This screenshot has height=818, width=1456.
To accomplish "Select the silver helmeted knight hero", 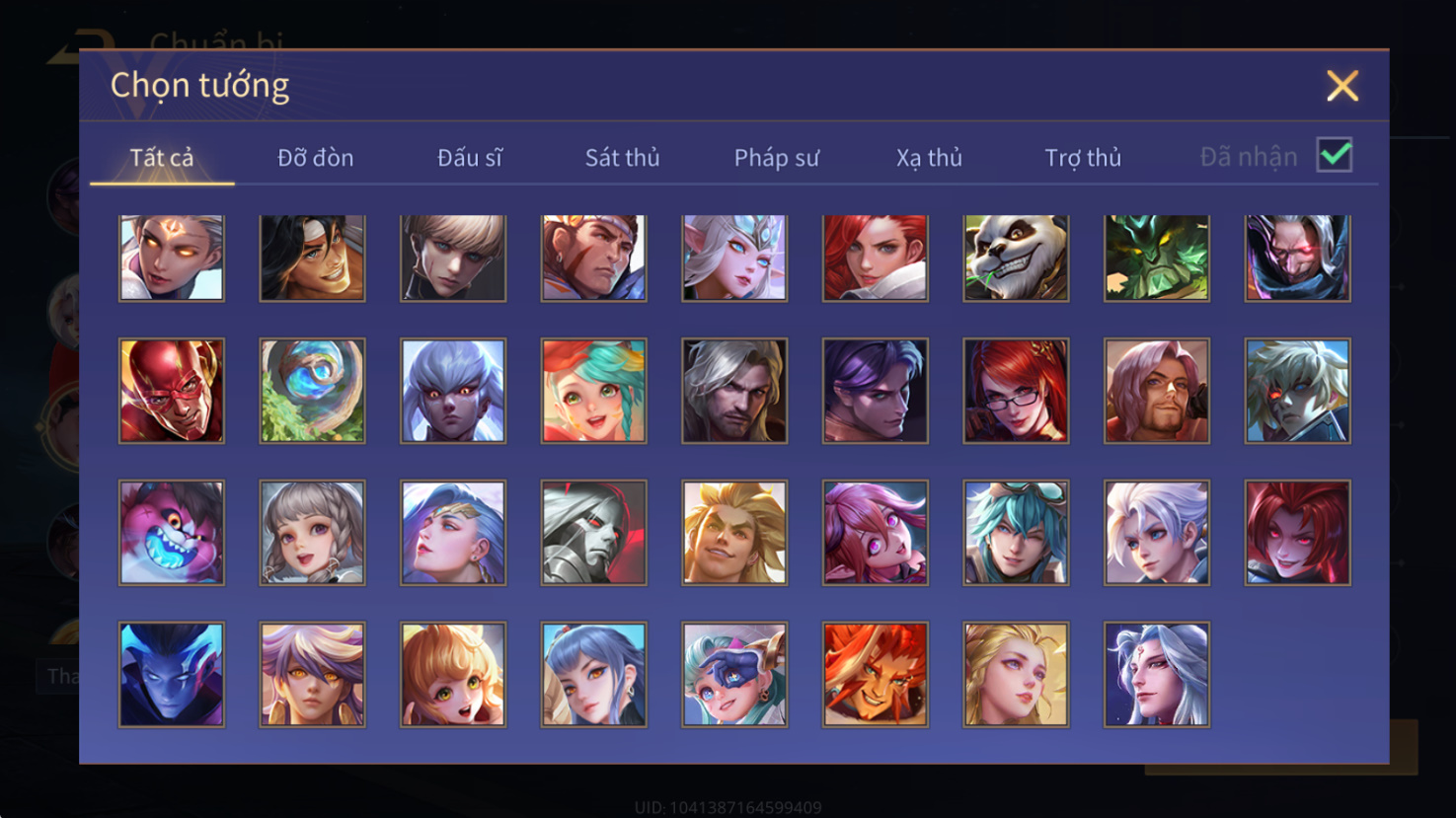I will coord(594,533).
